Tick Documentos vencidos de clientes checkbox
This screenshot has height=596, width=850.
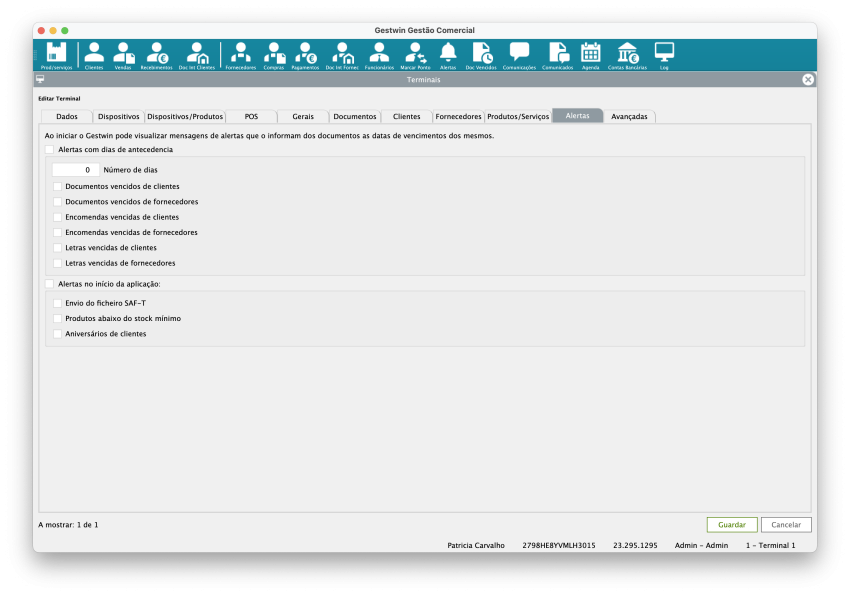(58, 186)
